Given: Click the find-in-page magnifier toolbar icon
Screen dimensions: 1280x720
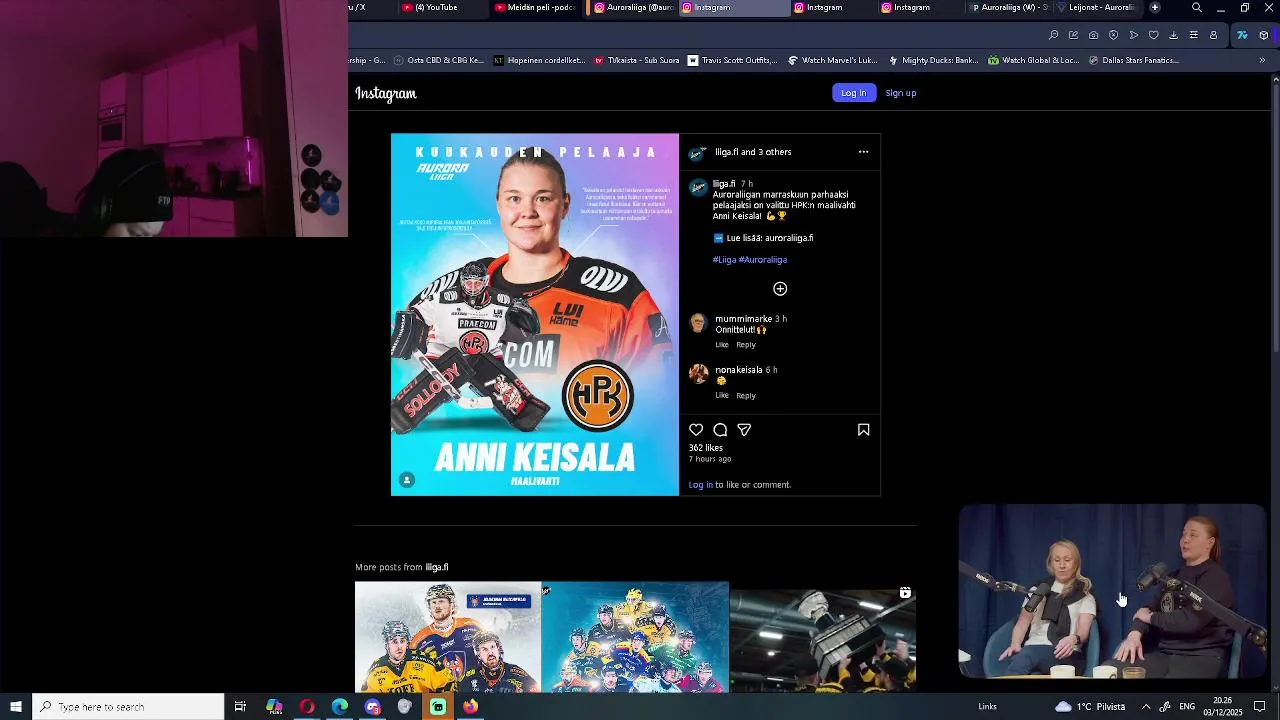Looking at the screenshot, I should 1053,35.
